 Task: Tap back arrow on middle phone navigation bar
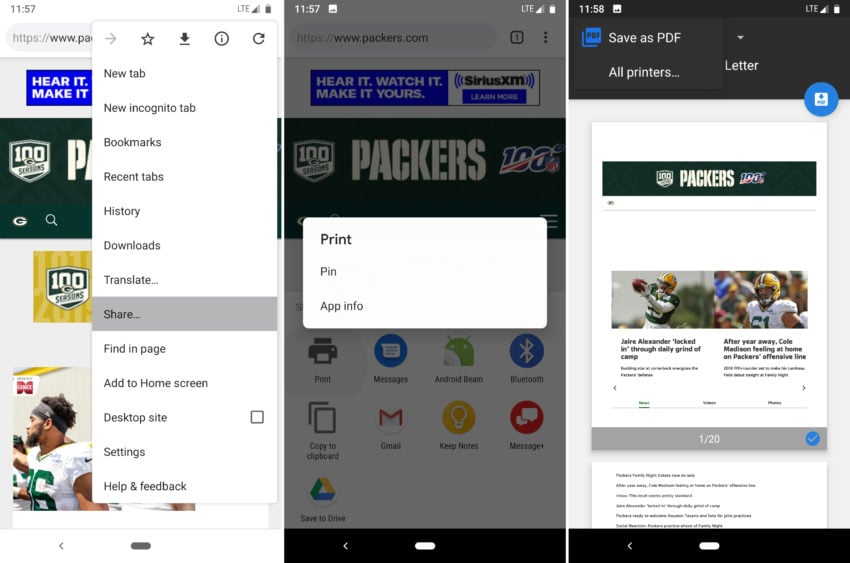click(345, 546)
